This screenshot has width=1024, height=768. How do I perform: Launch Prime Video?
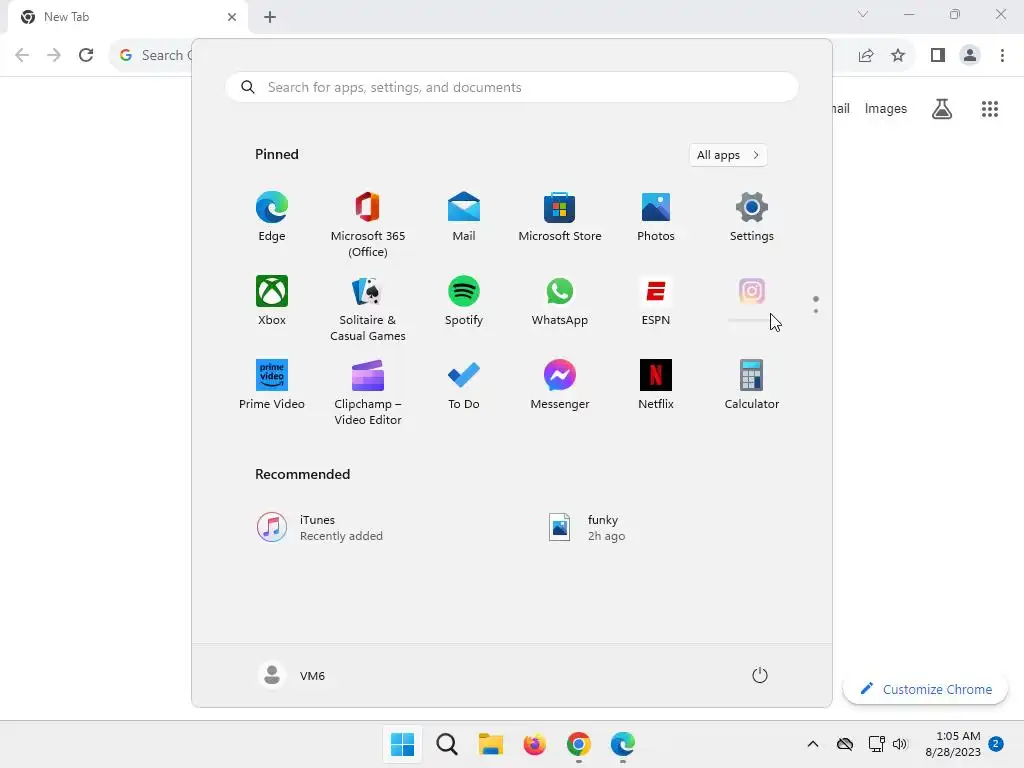point(272,385)
